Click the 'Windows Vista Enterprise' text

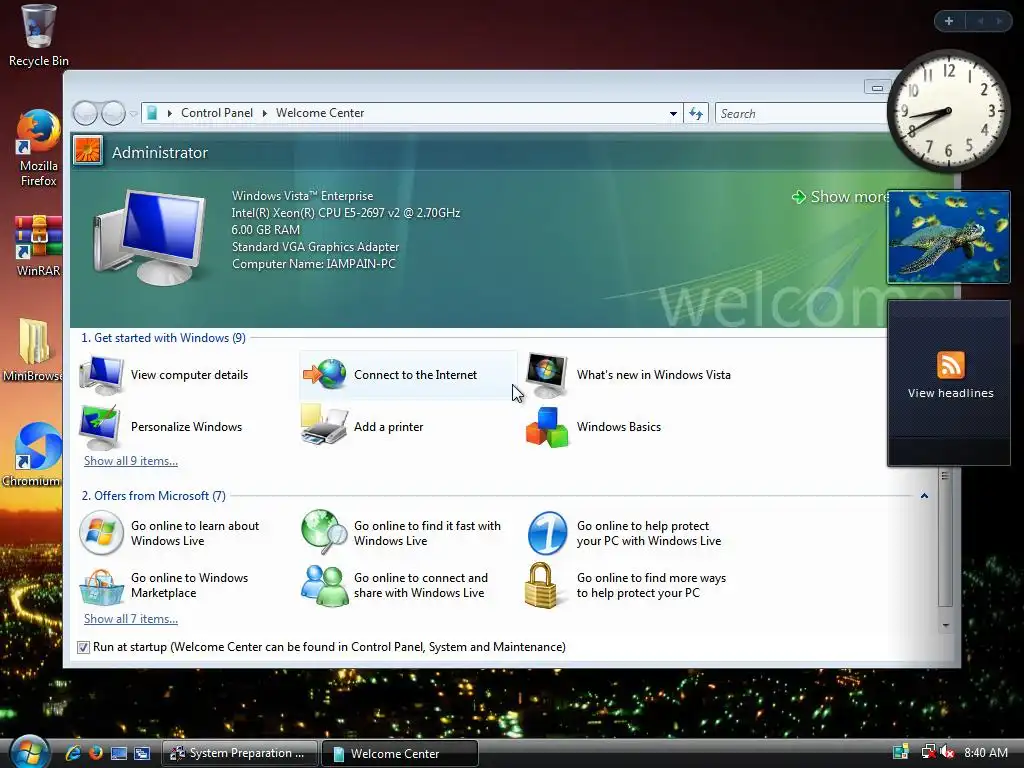[302, 196]
